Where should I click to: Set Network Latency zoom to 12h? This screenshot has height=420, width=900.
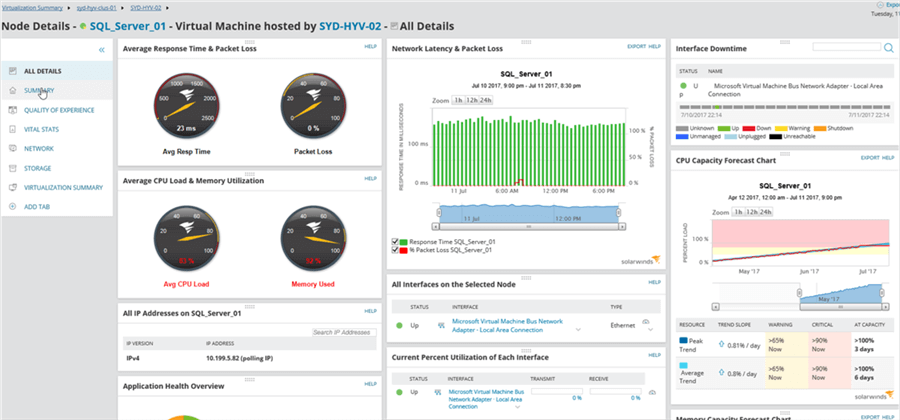[472, 100]
